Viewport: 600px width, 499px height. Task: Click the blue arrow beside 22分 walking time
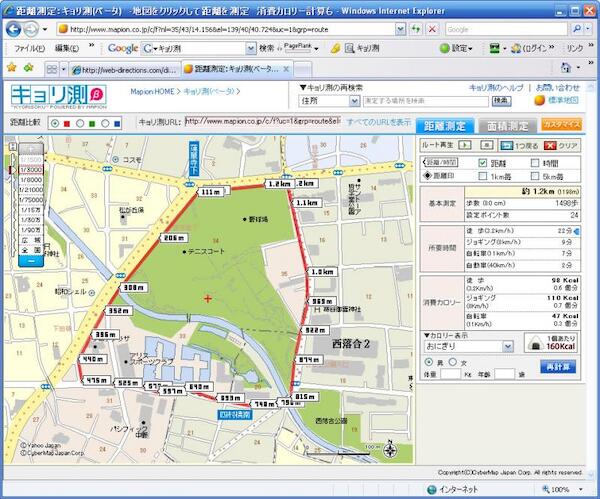[577, 231]
